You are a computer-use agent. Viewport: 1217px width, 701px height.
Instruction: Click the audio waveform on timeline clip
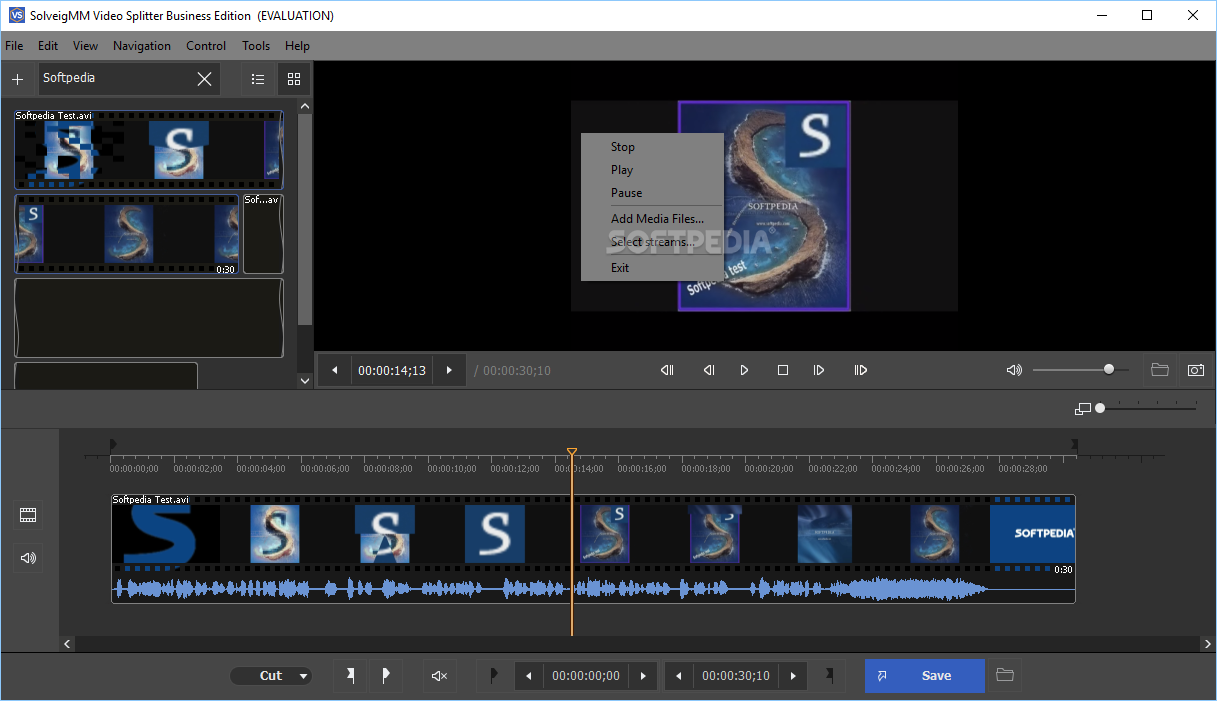592,589
